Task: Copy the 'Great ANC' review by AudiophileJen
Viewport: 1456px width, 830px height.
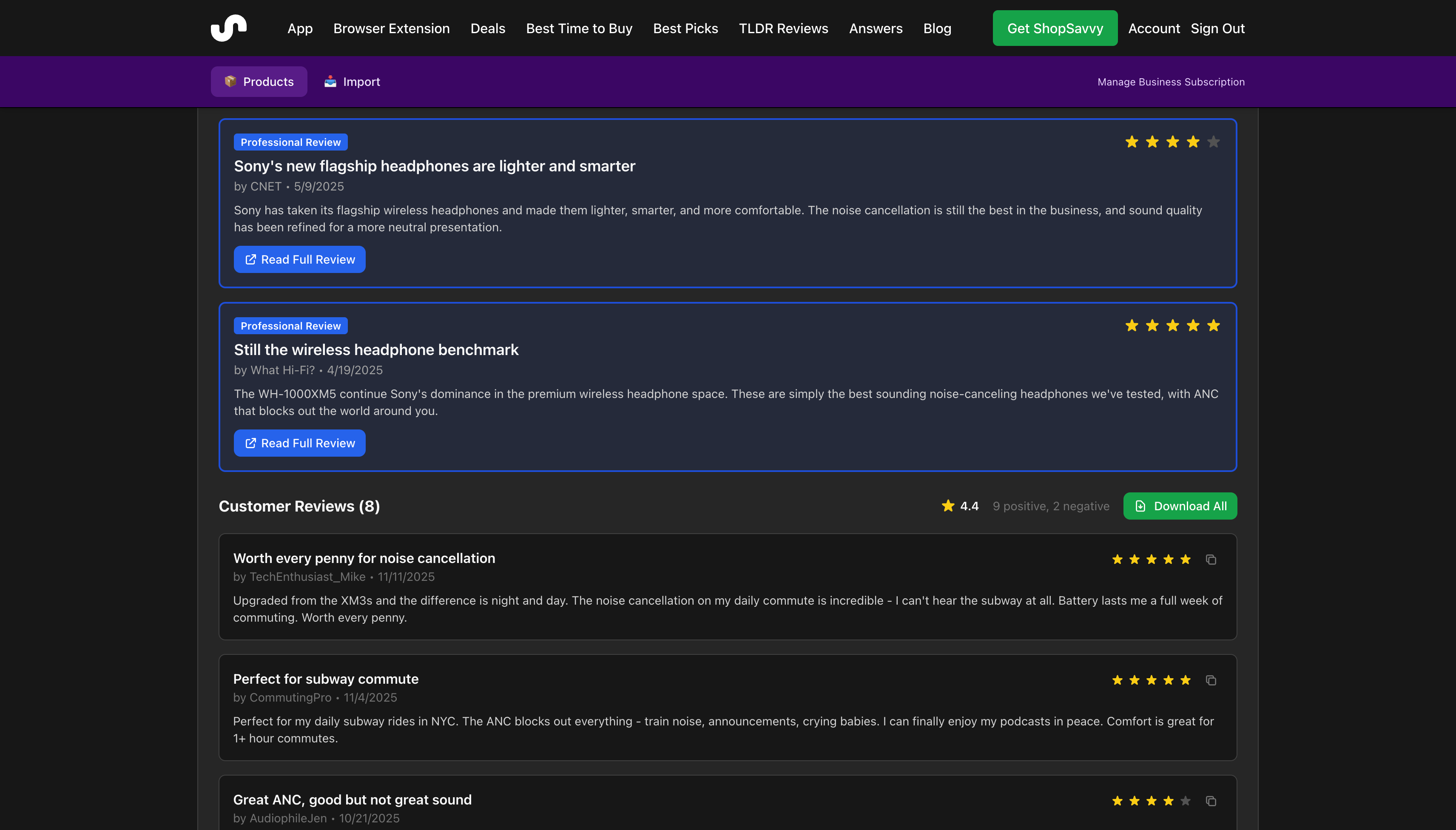Action: pyautogui.click(x=1211, y=801)
